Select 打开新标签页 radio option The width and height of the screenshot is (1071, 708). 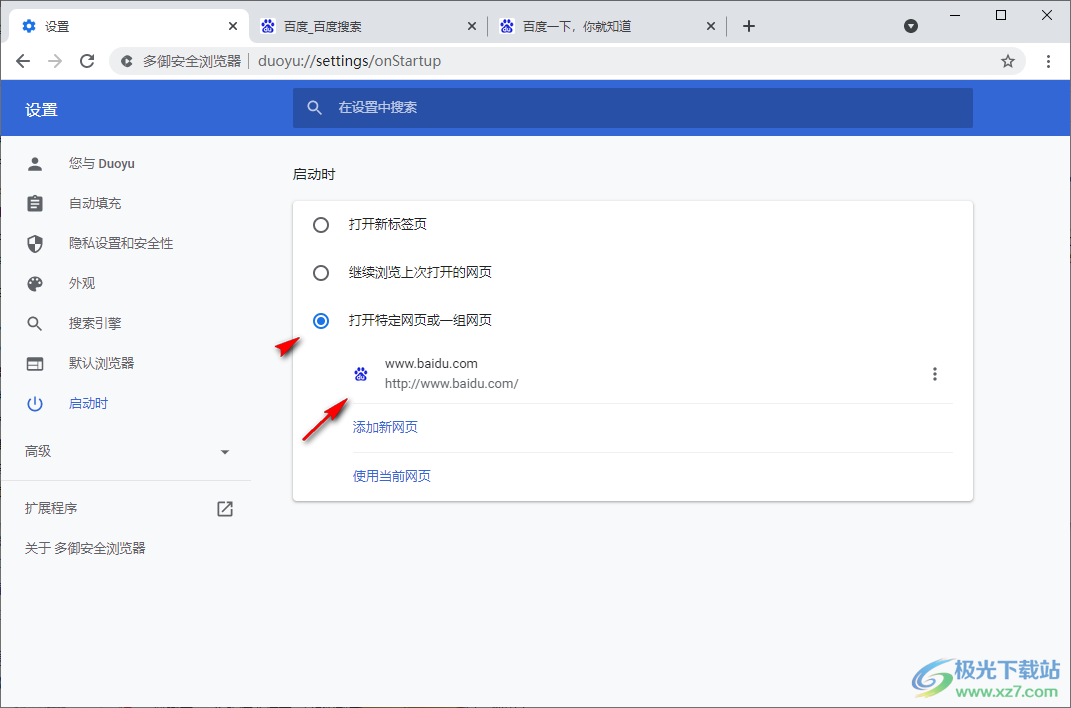(x=320, y=225)
